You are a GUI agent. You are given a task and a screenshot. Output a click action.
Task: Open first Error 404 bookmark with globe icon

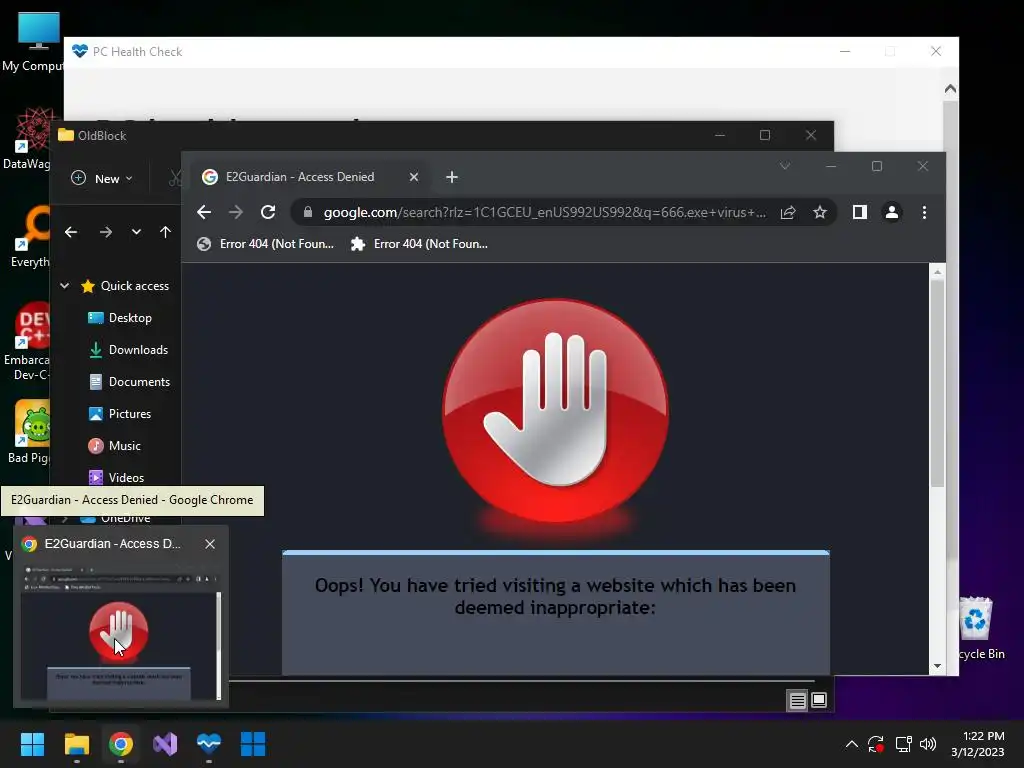tap(266, 244)
